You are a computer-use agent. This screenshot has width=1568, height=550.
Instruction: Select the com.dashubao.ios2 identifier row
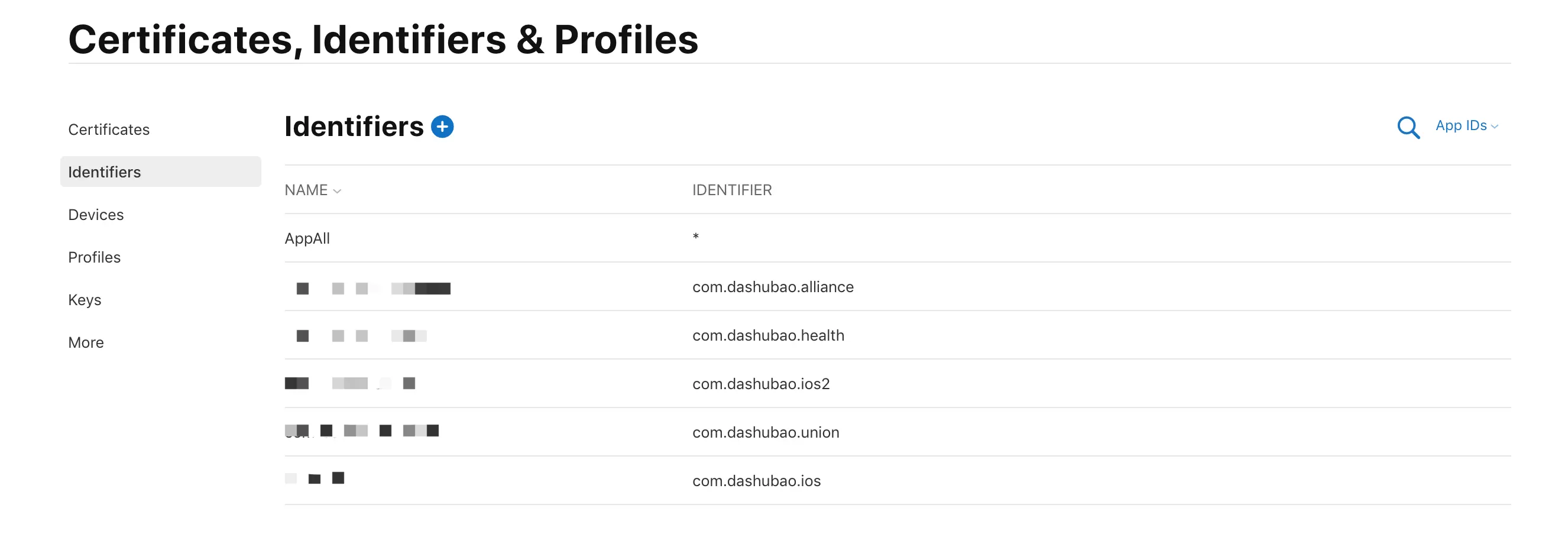click(760, 384)
